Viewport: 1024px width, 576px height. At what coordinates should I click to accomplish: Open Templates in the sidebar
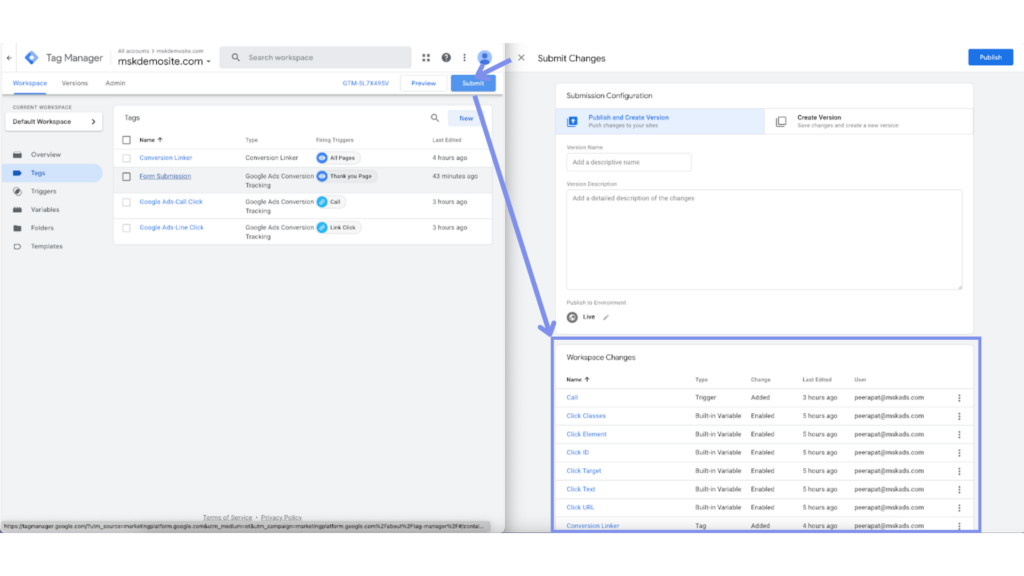click(x=47, y=246)
